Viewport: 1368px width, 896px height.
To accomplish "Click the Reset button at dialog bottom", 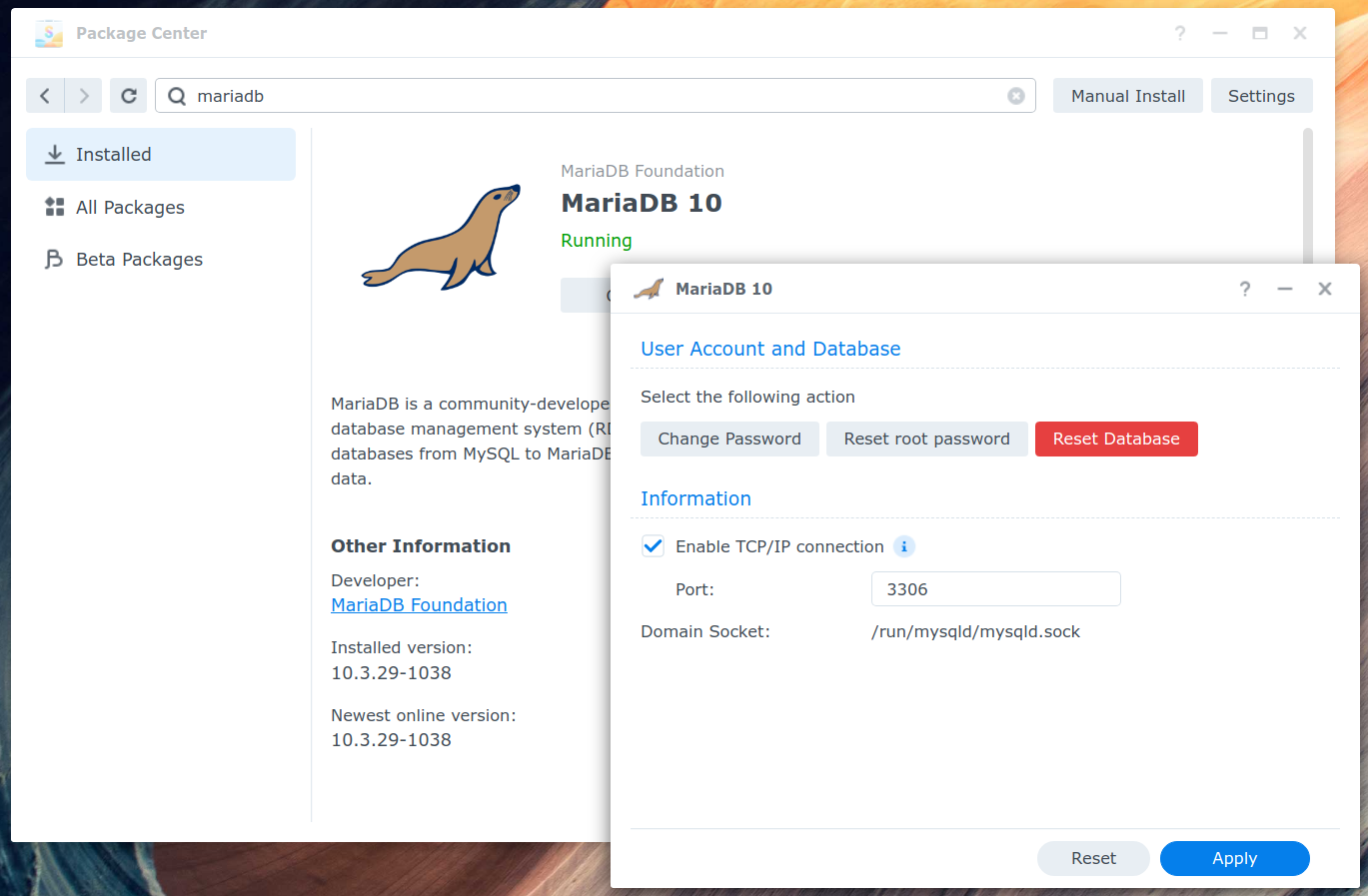I will pos(1093,858).
